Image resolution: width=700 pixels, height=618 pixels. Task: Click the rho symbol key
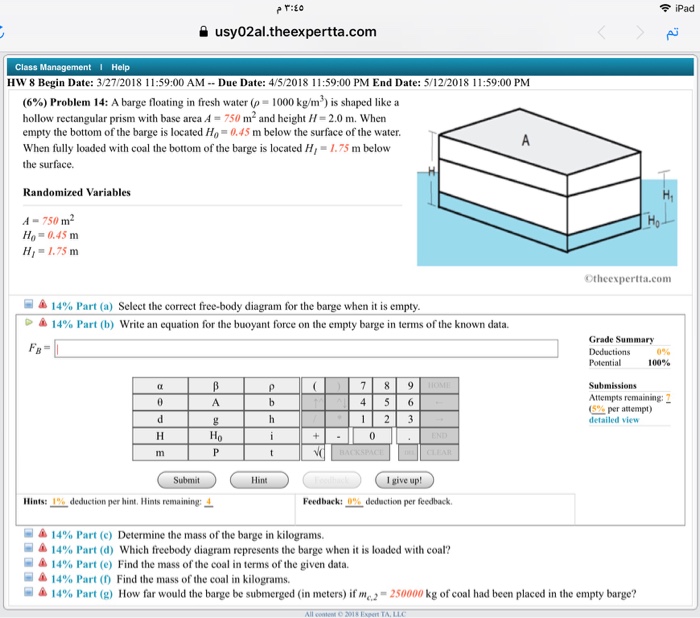tap(271, 386)
